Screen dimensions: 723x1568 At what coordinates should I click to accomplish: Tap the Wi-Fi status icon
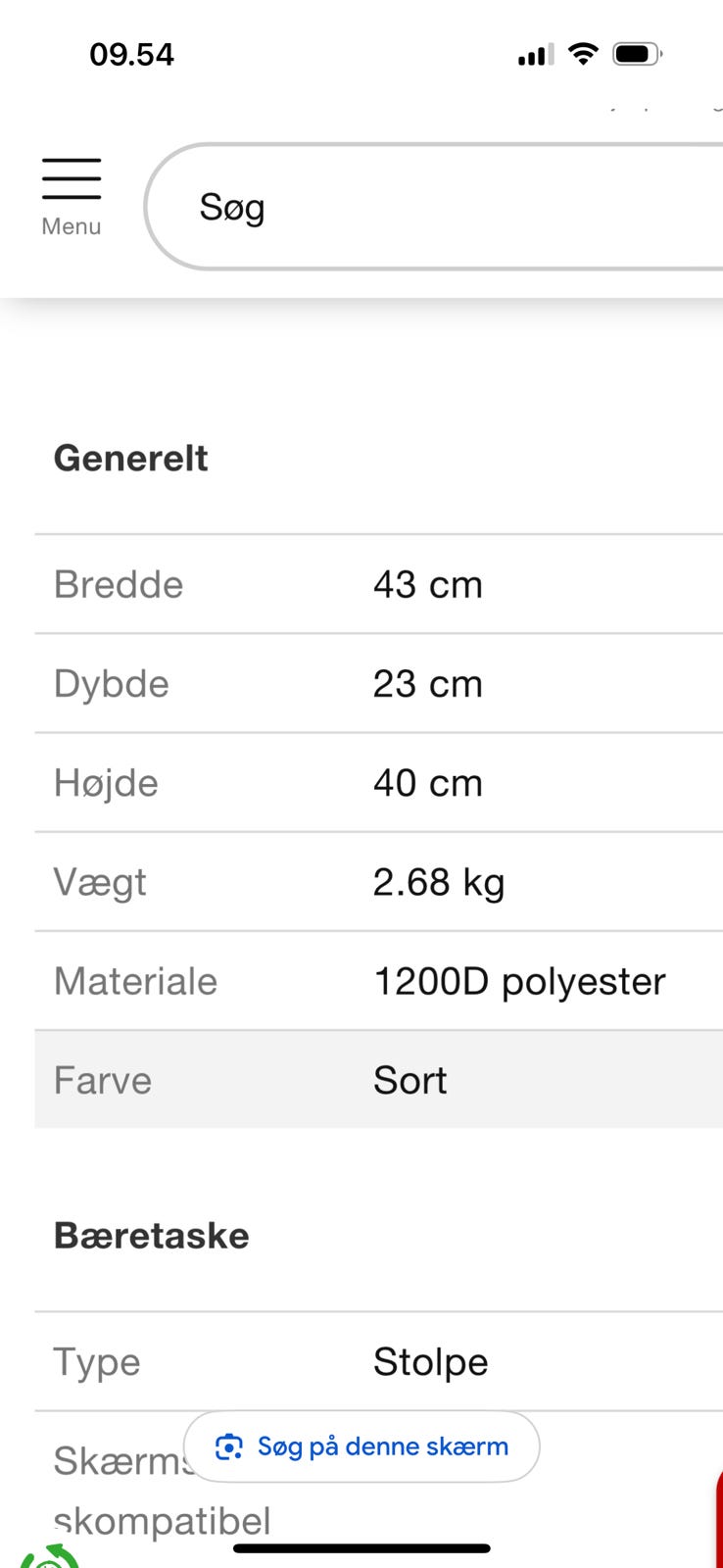pyautogui.click(x=583, y=54)
